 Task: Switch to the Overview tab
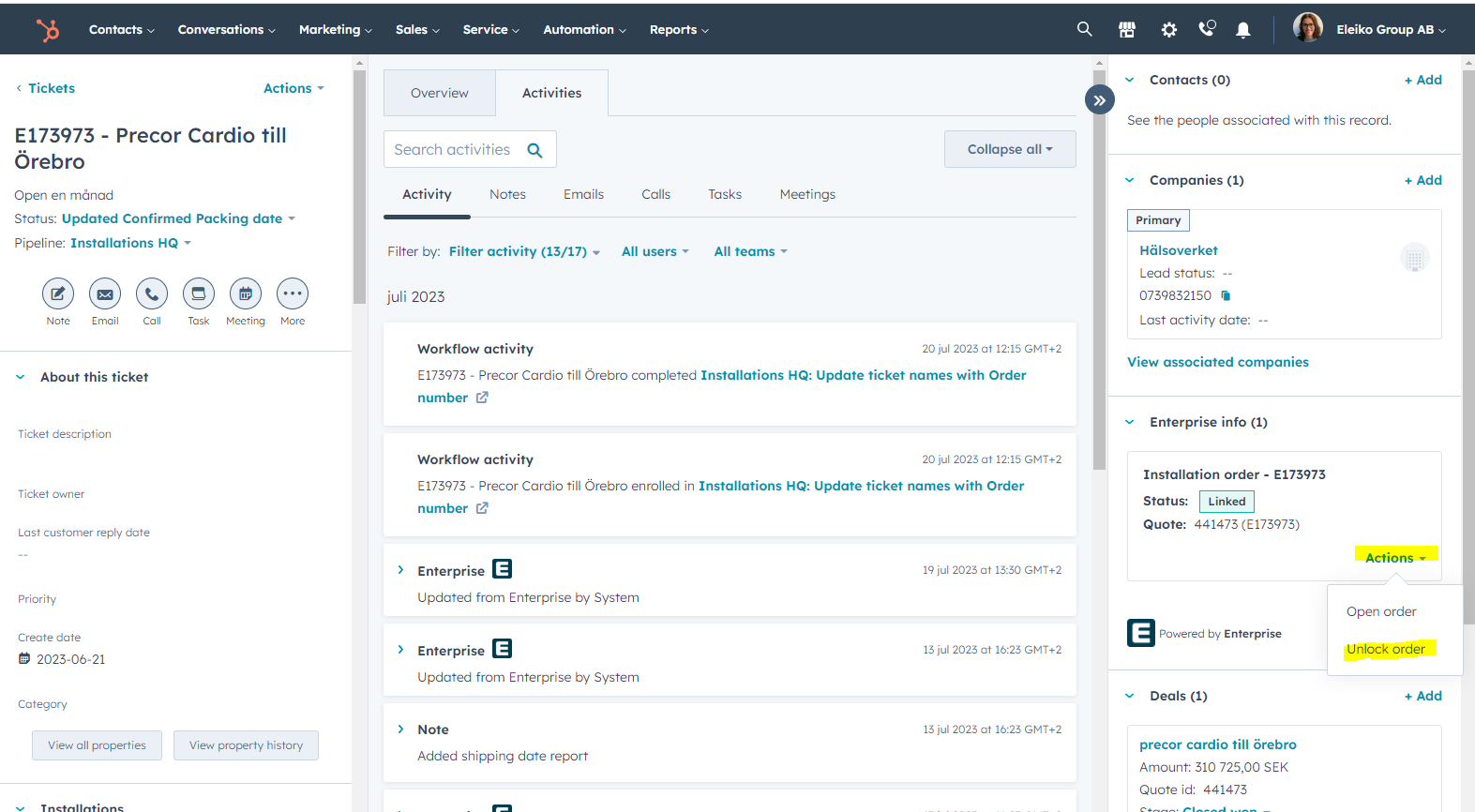point(439,93)
